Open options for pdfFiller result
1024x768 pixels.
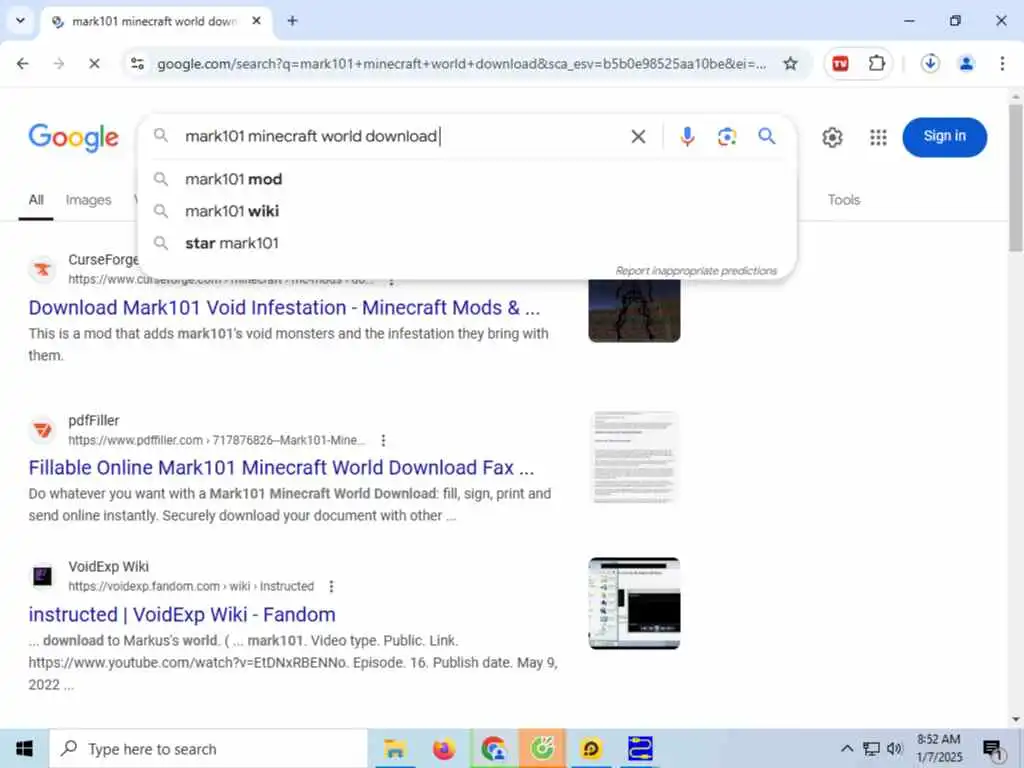(383, 440)
